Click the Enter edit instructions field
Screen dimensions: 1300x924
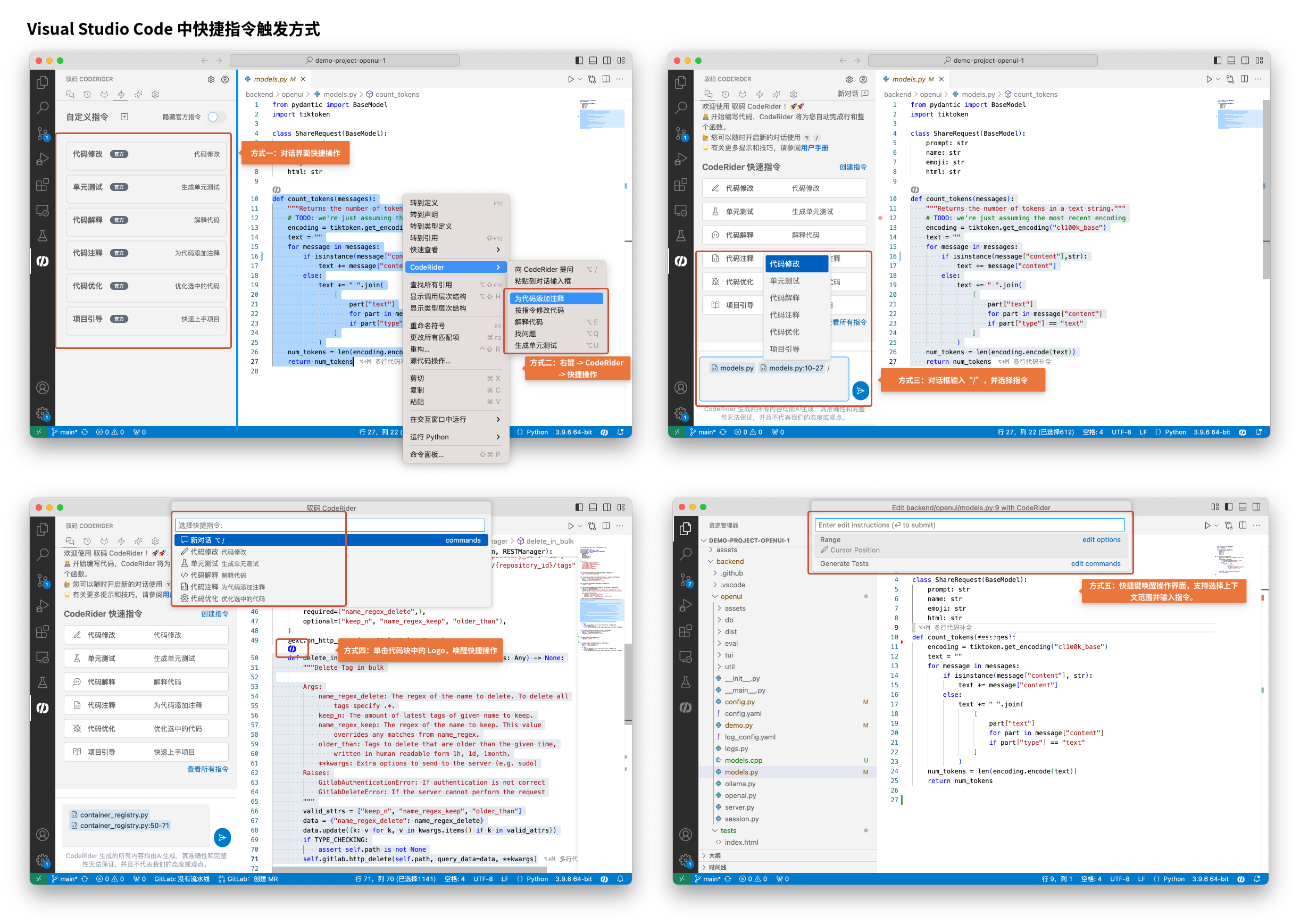tap(970, 525)
